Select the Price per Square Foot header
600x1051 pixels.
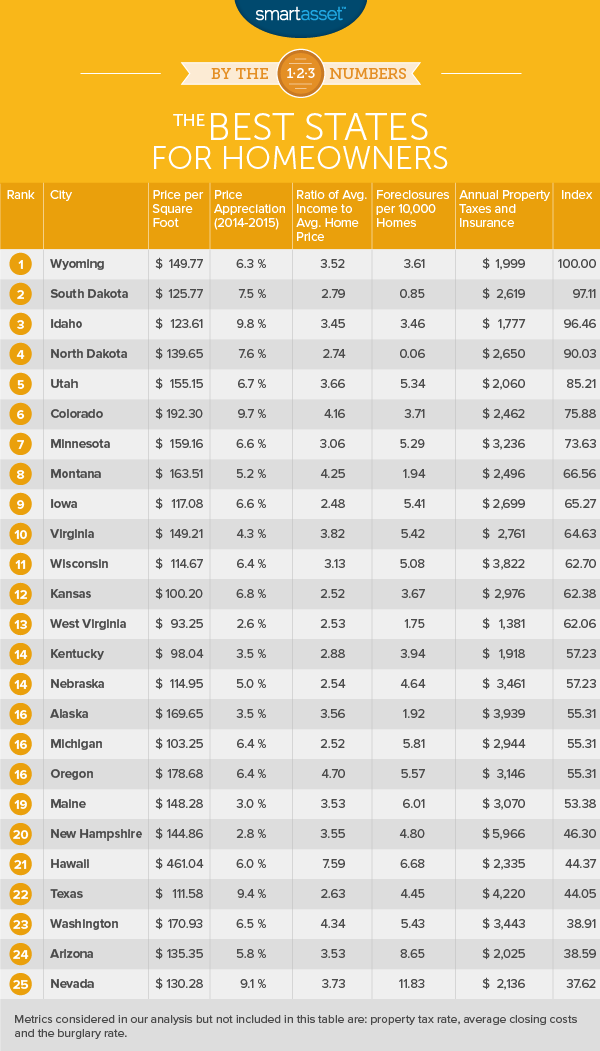click(x=178, y=209)
